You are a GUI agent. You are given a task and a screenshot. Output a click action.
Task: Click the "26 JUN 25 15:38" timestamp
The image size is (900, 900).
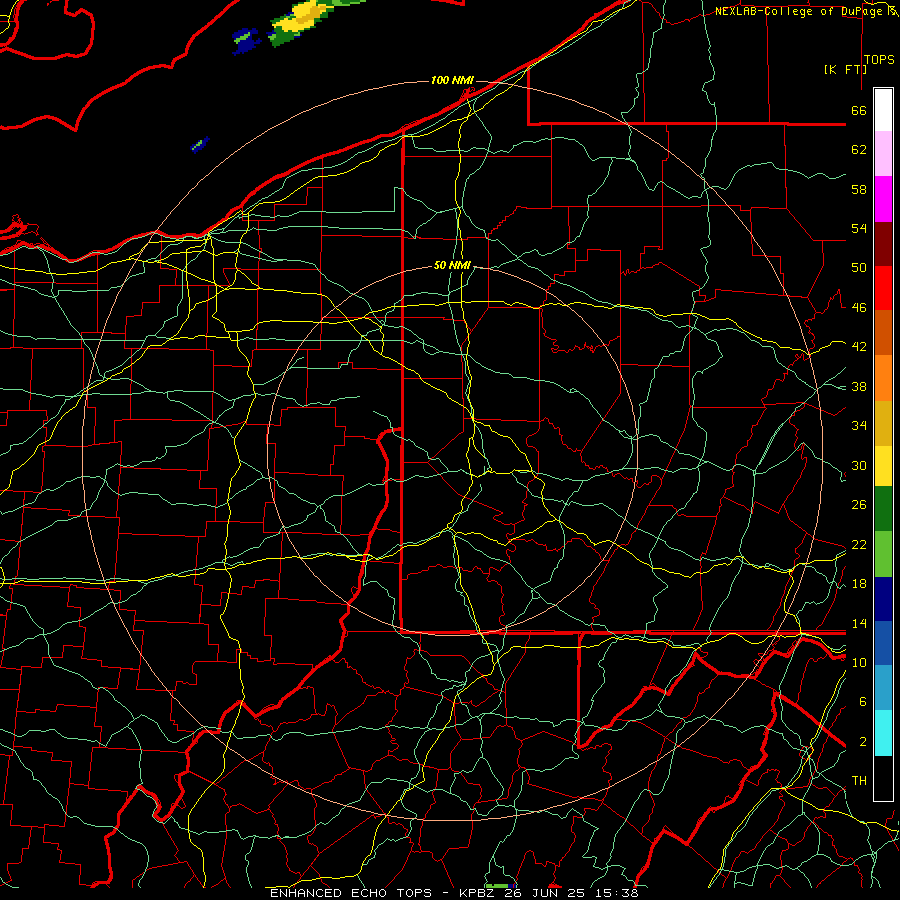point(571,893)
